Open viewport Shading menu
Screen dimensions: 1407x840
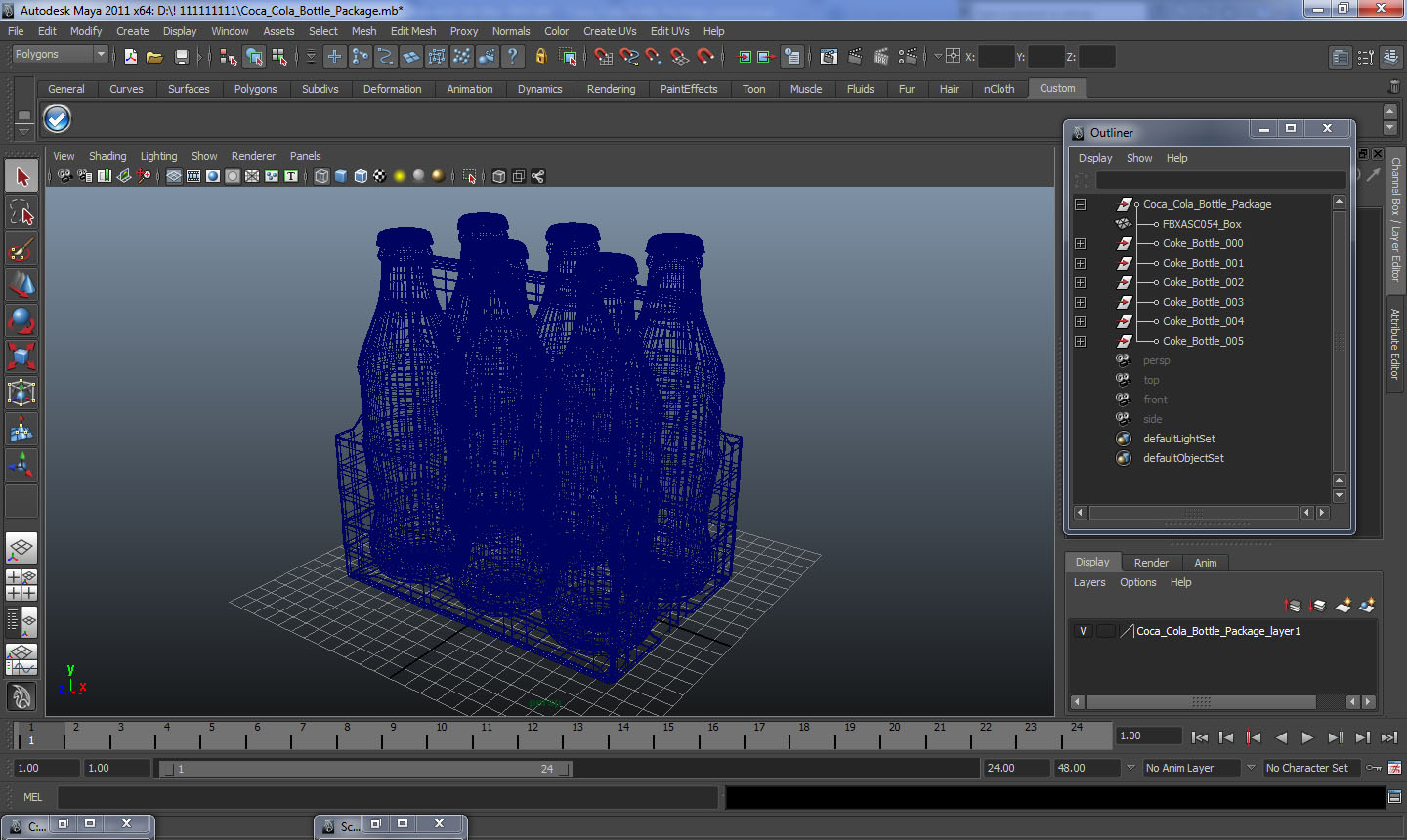point(107,156)
